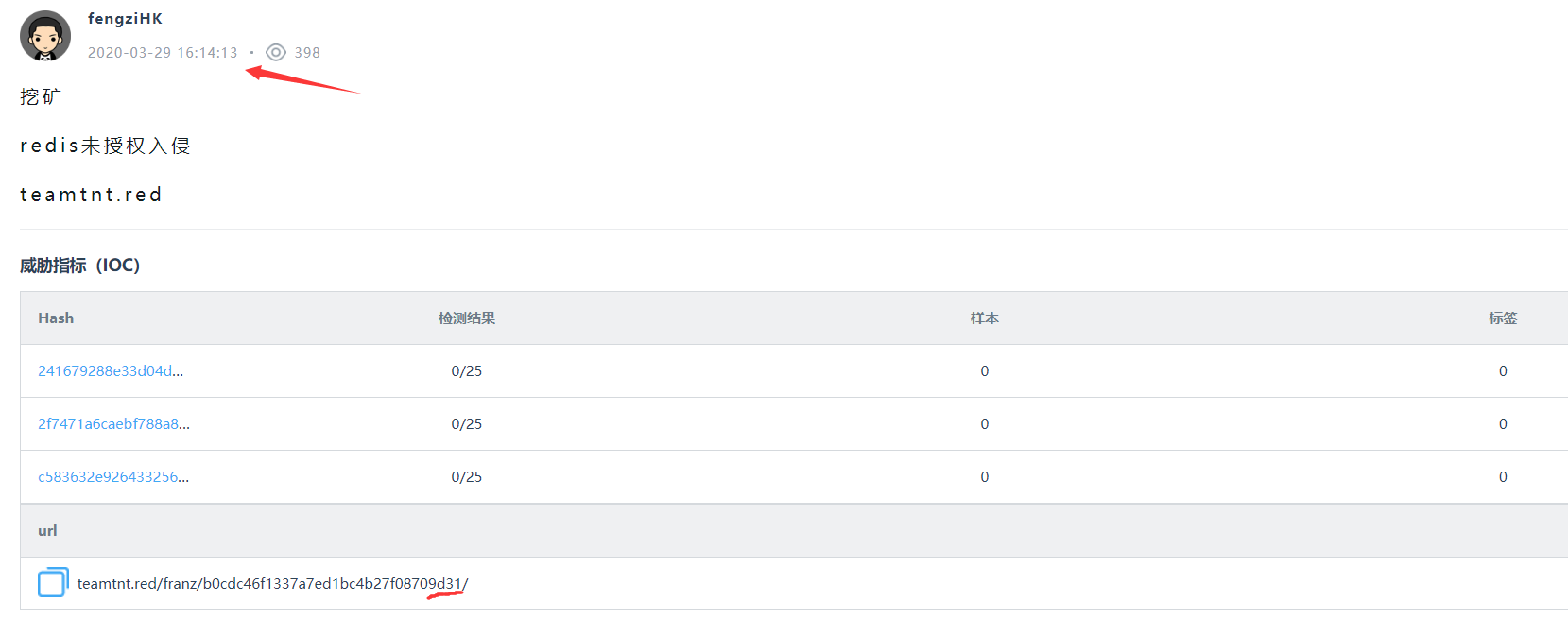
Task: Click the post timestamp 2020-03-29 16:14:13
Action: (x=163, y=53)
